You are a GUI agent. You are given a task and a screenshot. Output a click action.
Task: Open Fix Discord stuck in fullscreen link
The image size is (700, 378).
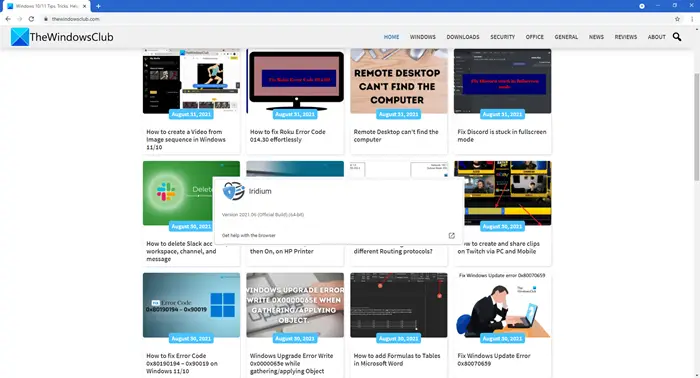pos(502,136)
